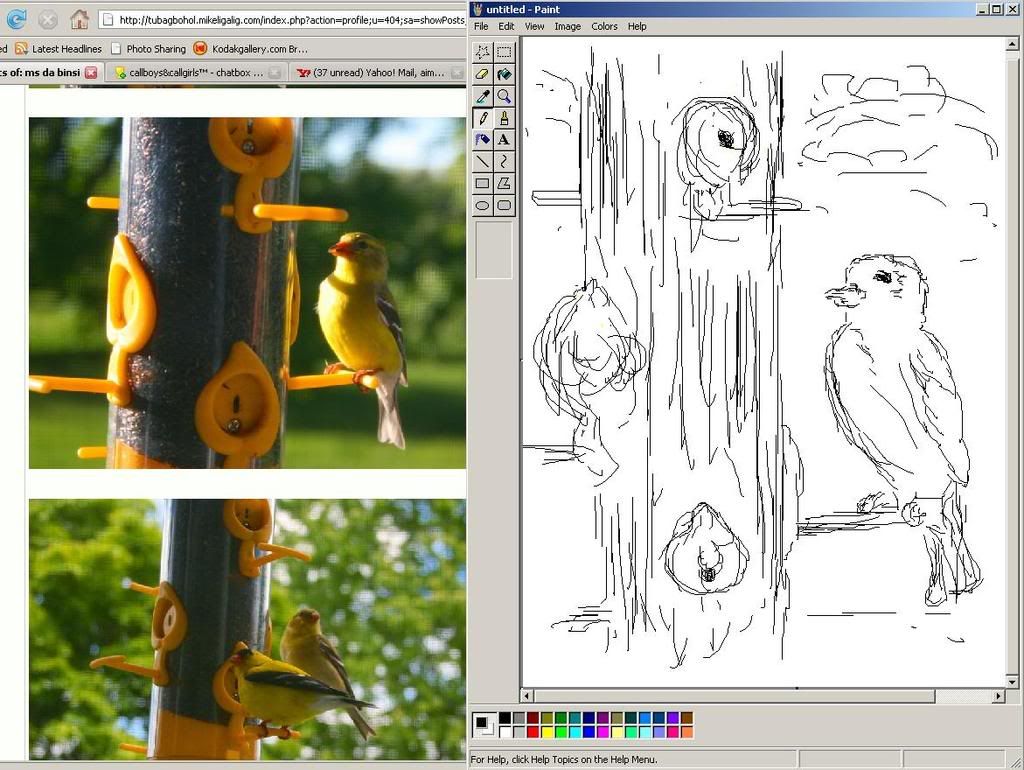Viewport: 1024px width, 770px height.
Task: Click the Kodakgallery bookmark icon
Action: coord(200,48)
